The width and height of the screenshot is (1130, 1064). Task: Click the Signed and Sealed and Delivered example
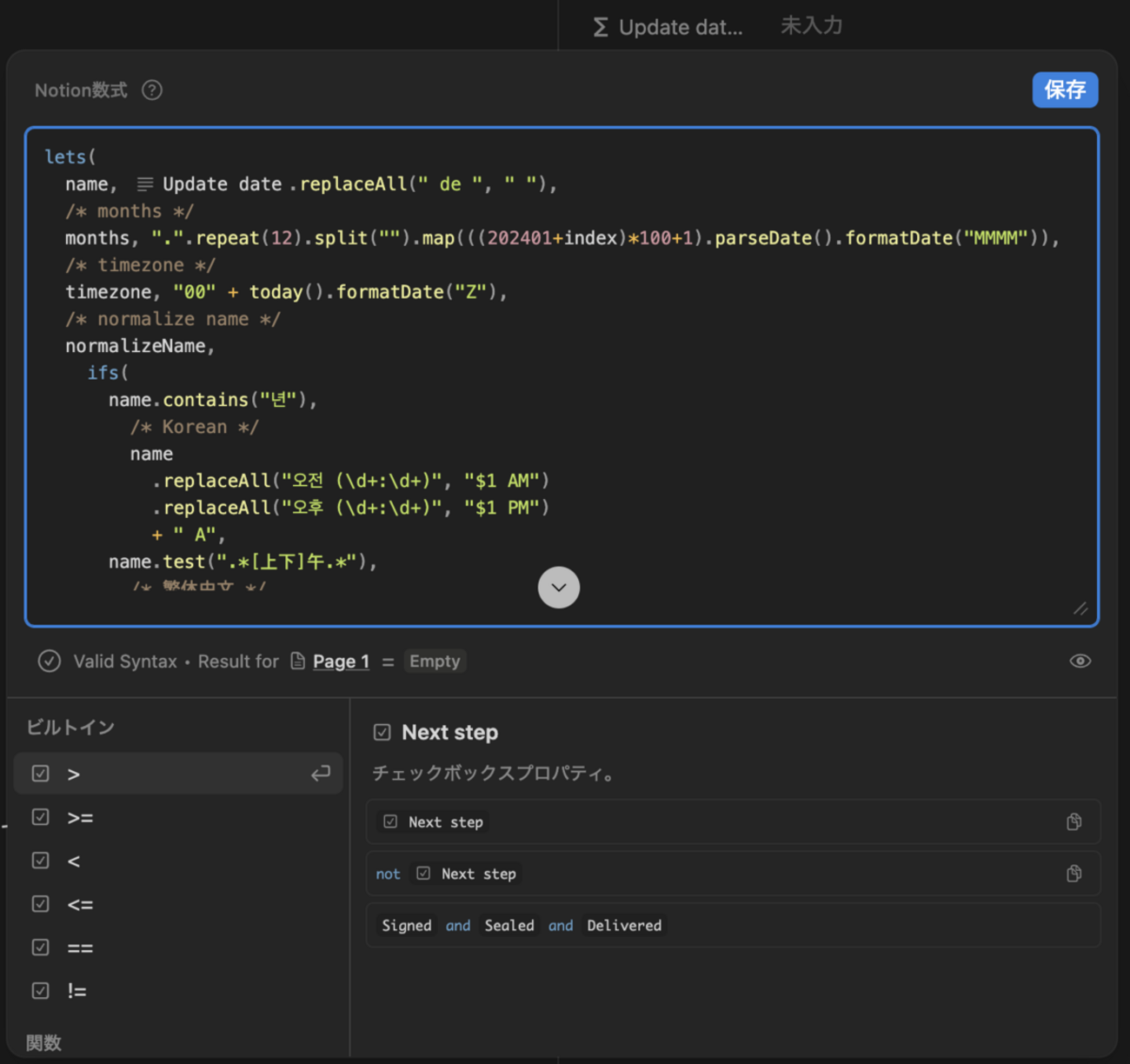coord(733,925)
